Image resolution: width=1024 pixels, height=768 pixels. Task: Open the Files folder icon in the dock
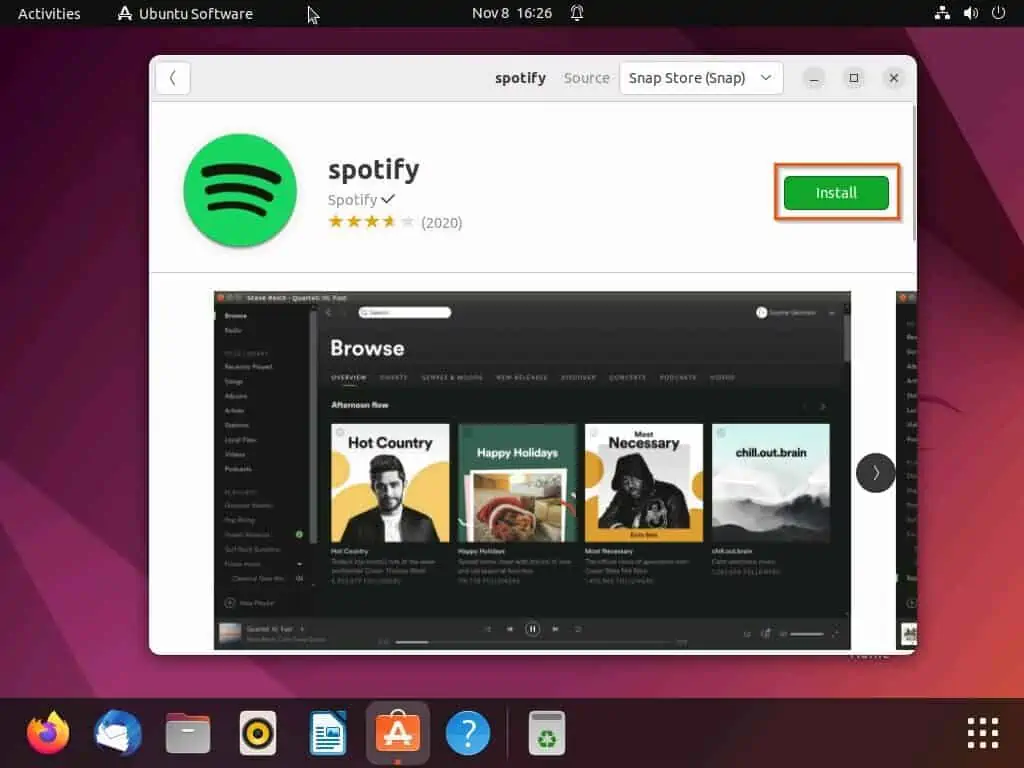click(187, 733)
